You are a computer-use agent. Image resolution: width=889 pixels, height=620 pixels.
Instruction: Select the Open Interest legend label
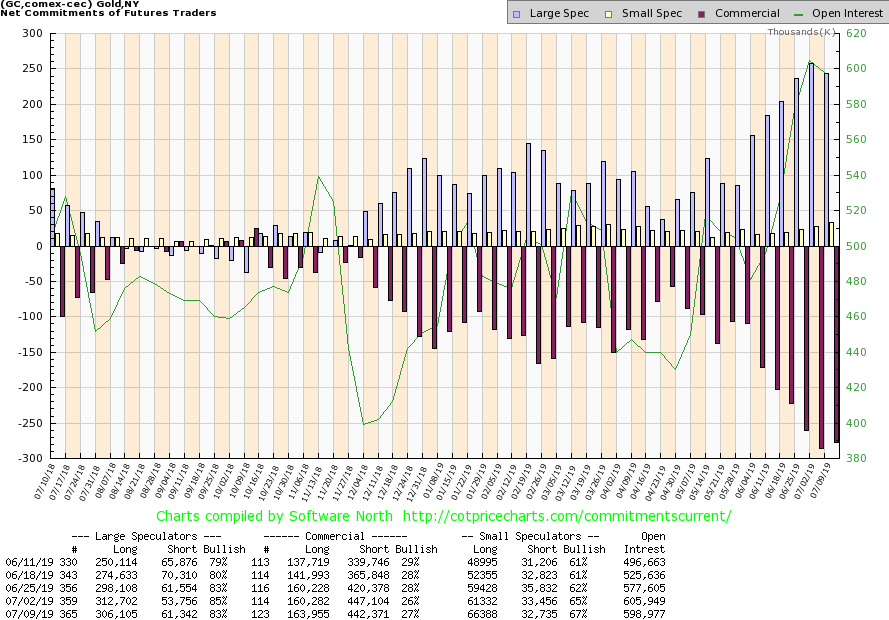pyautogui.click(x=848, y=13)
